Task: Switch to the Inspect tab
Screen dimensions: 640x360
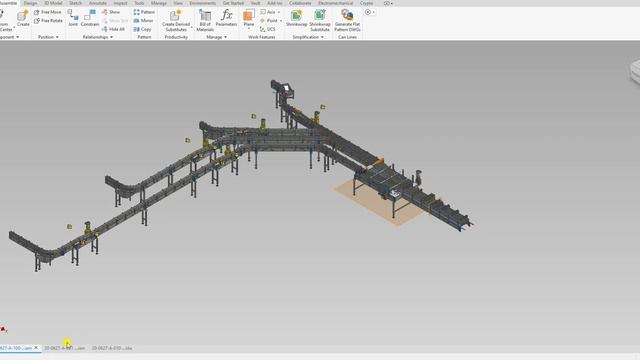Action: click(x=120, y=3)
